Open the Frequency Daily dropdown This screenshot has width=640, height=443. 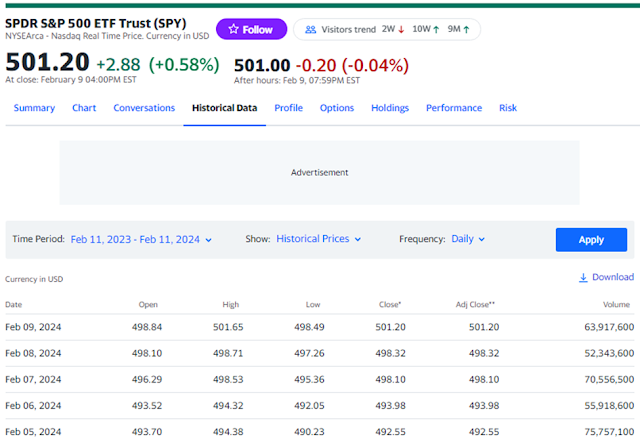[468, 239]
